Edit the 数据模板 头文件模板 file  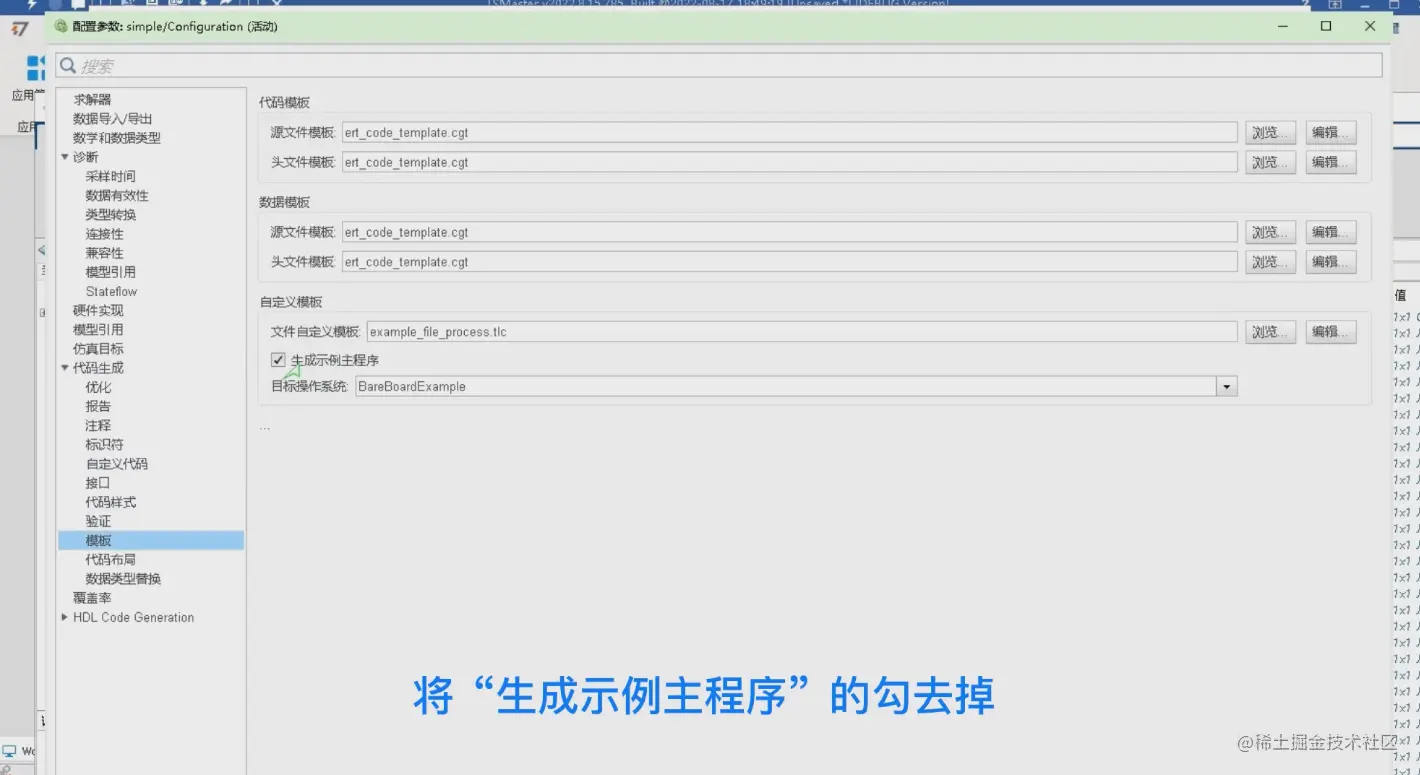(x=1331, y=262)
